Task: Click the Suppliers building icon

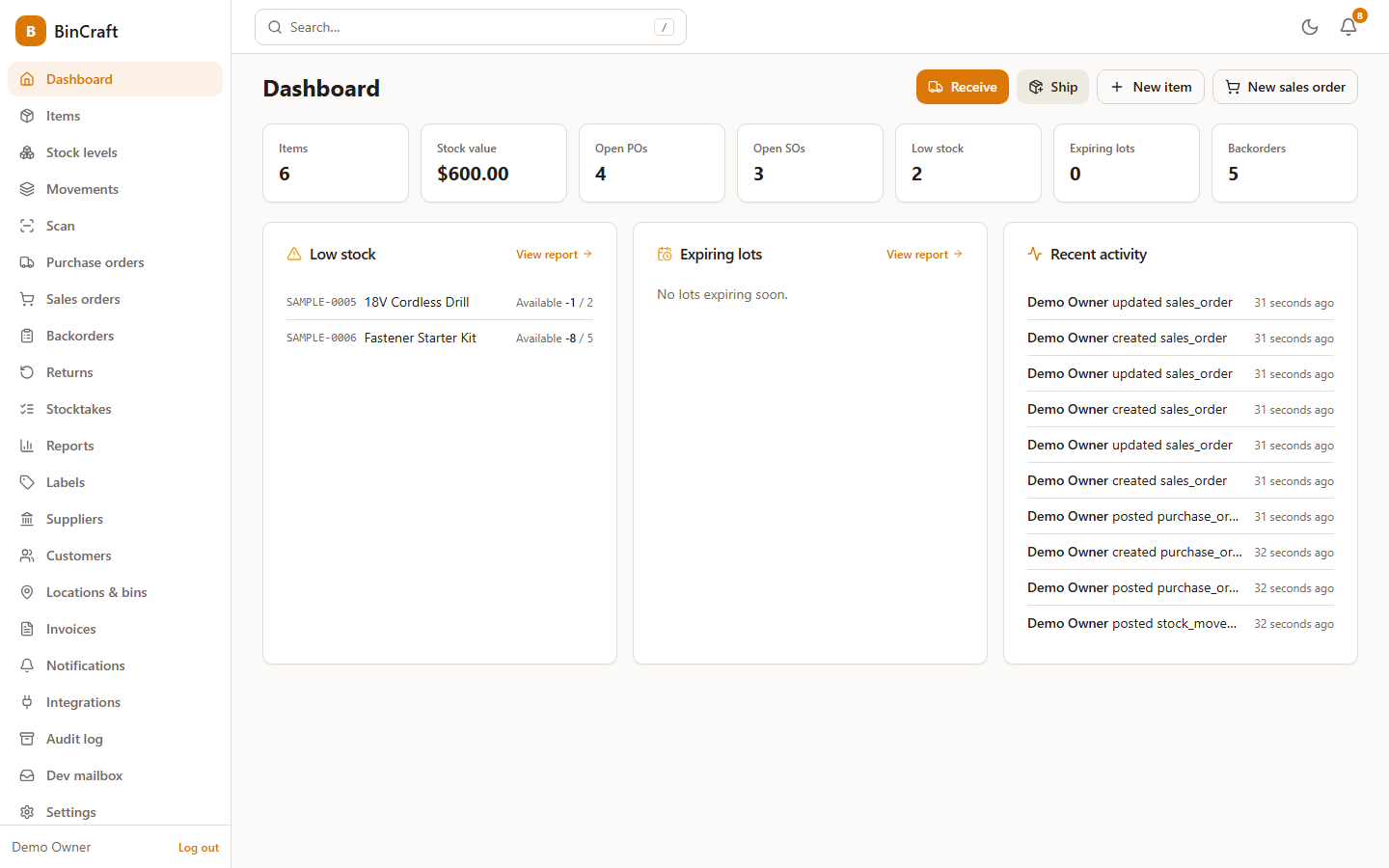Action: point(27,519)
